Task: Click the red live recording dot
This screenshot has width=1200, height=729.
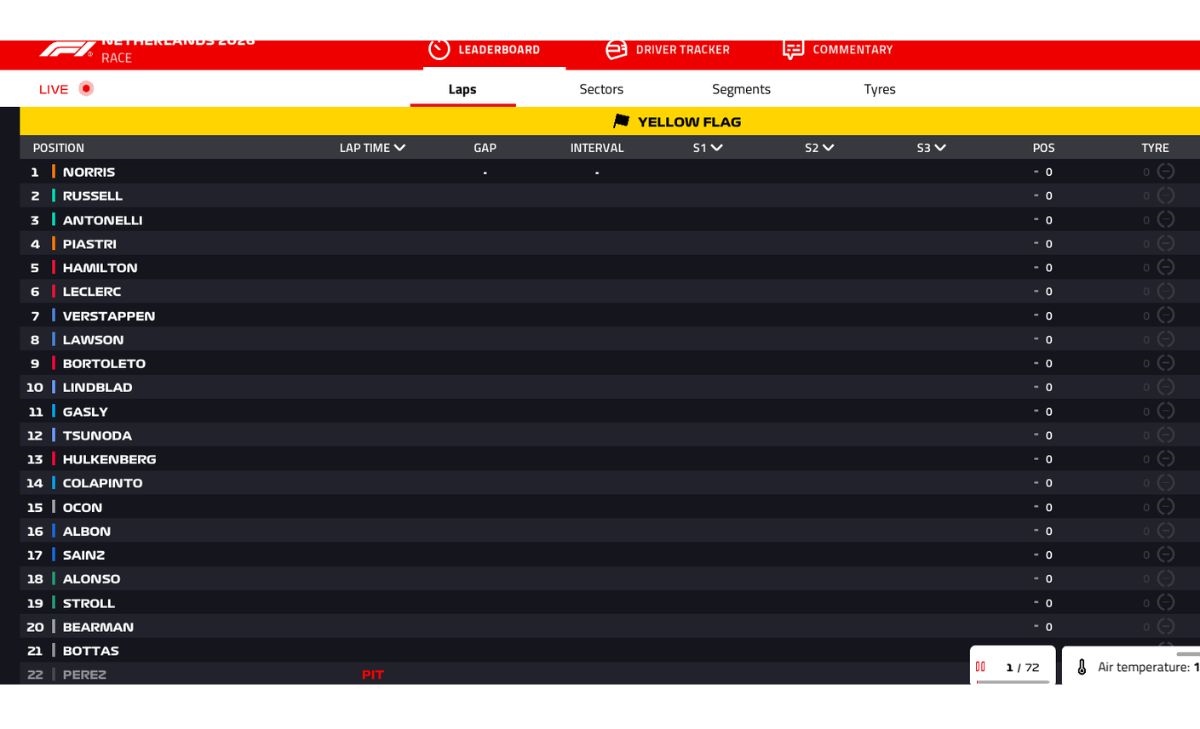Action: (86, 88)
